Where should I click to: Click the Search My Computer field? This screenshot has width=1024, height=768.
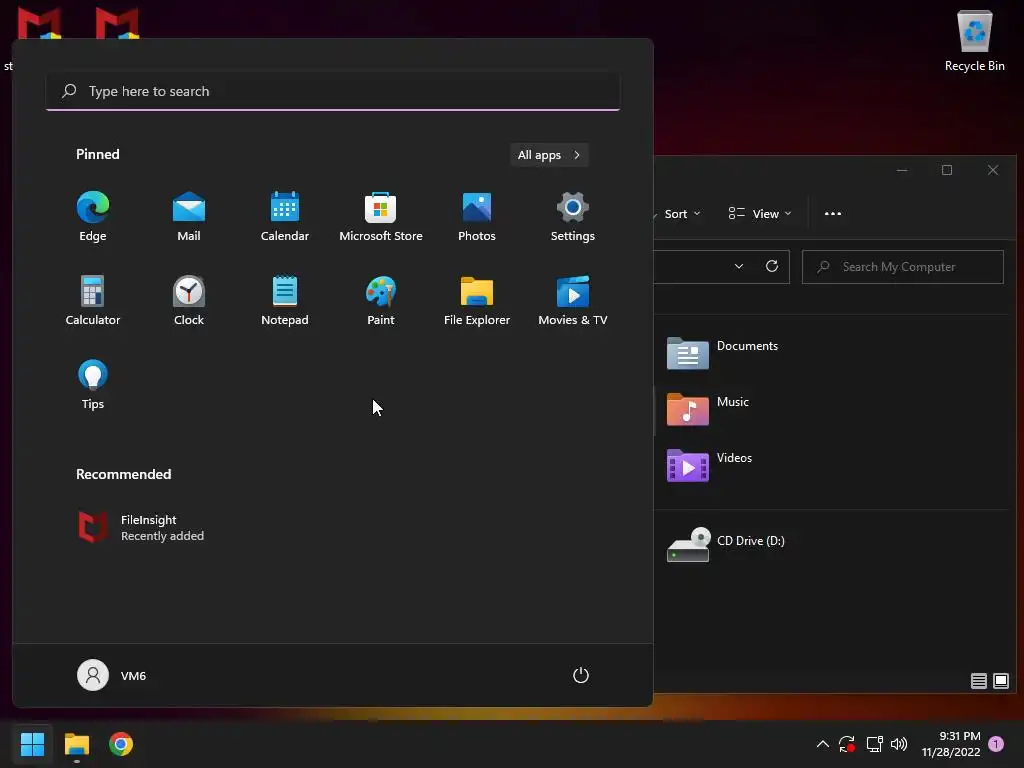click(903, 267)
